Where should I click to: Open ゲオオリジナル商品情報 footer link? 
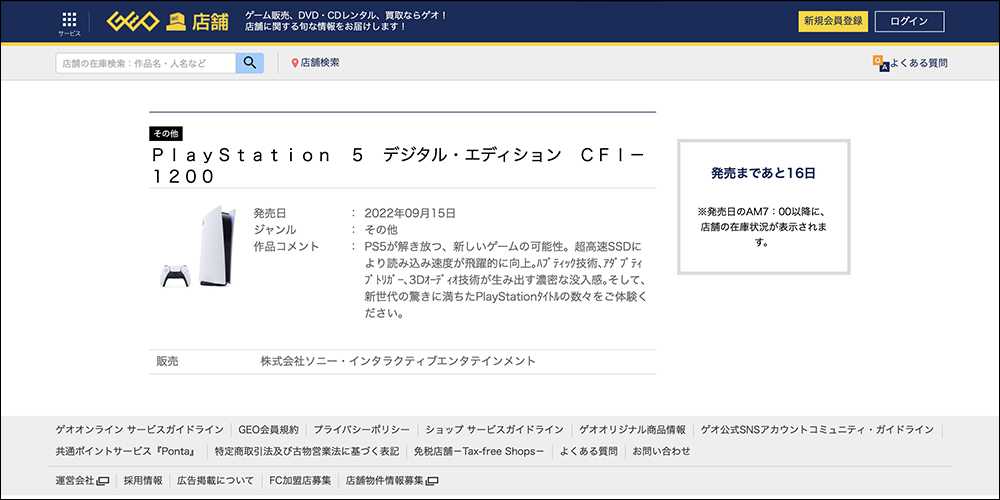point(632,429)
